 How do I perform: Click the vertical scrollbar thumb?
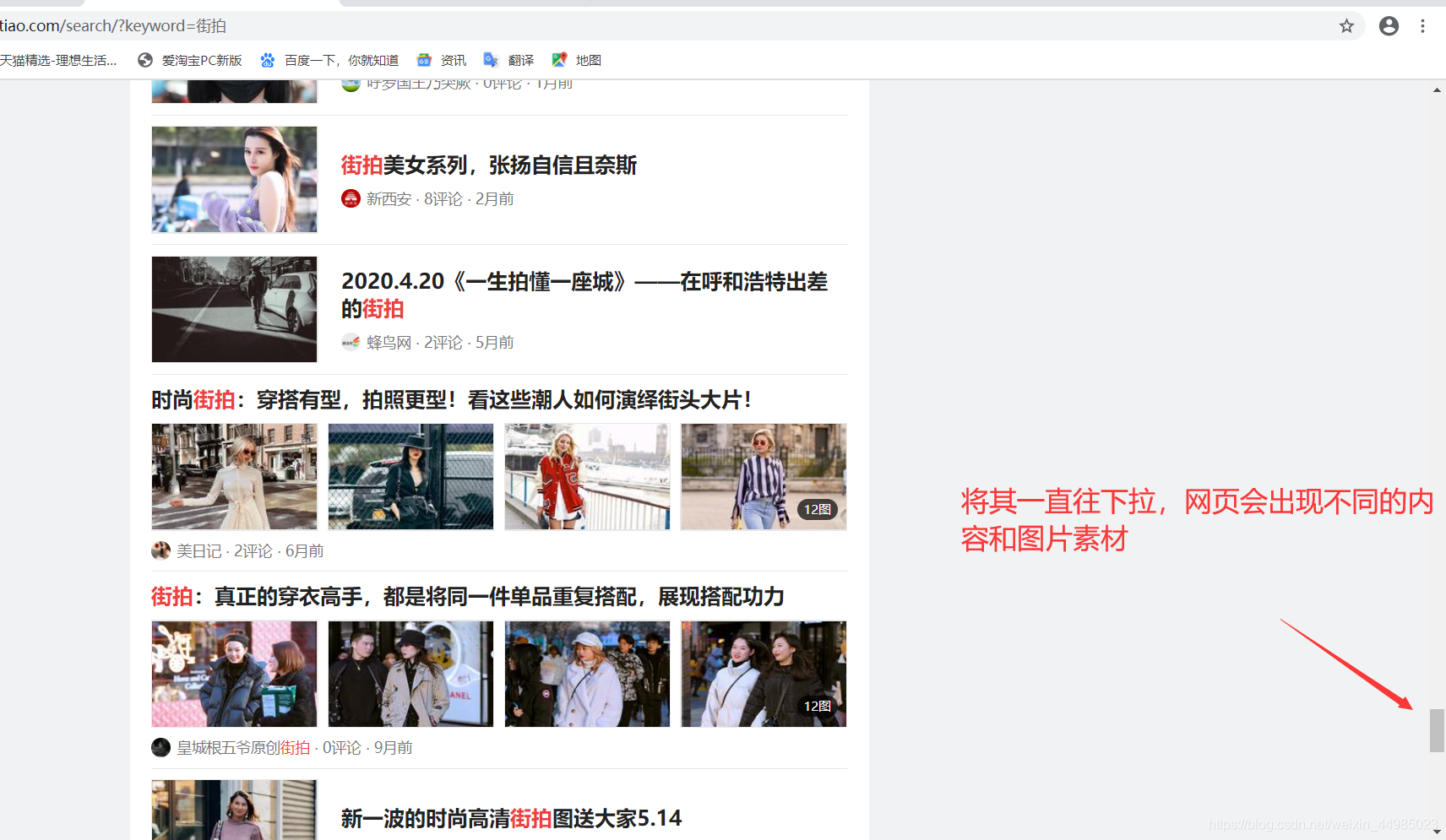click(1437, 730)
